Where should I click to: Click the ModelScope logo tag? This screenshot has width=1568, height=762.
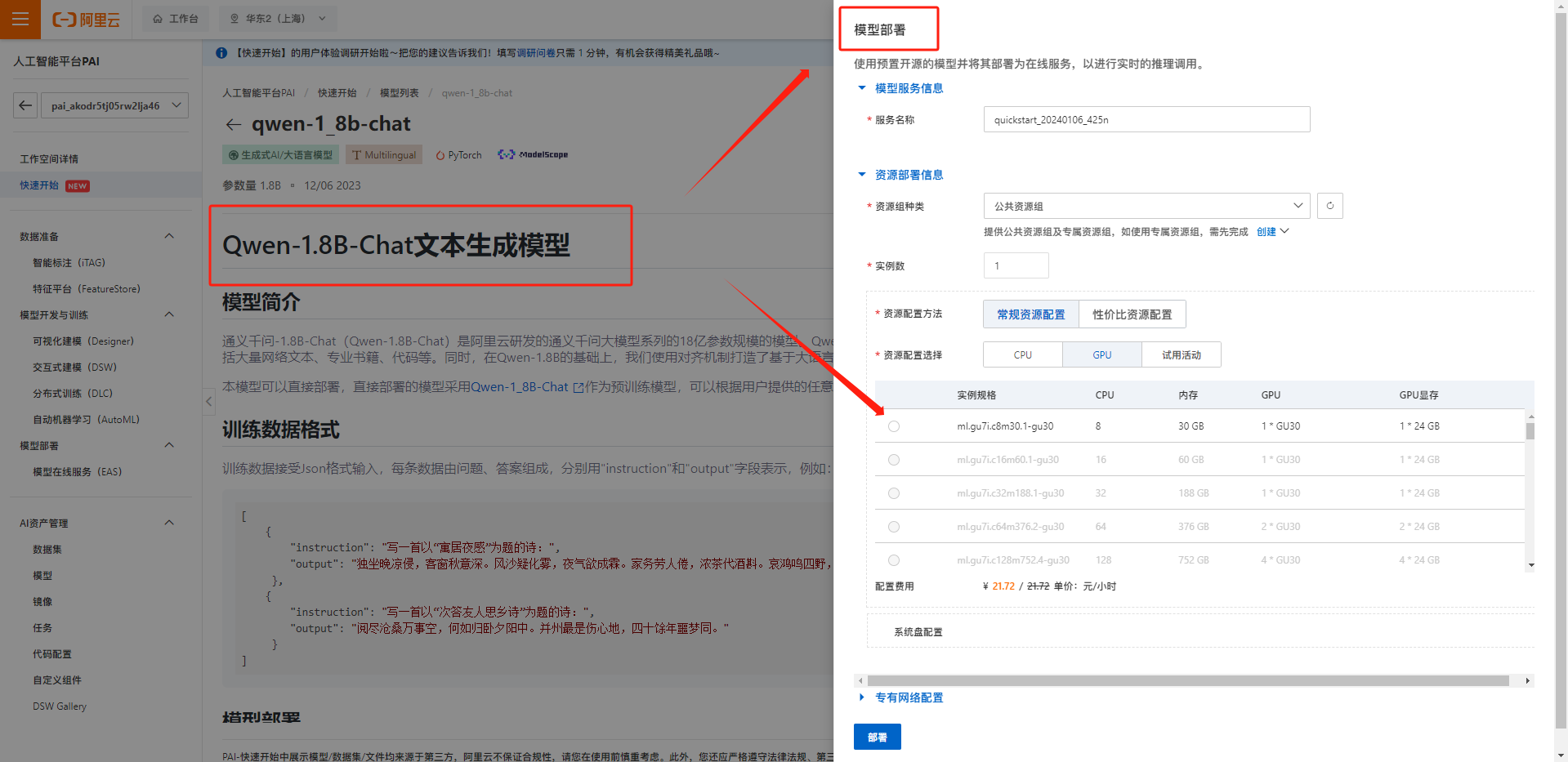[x=533, y=154]
